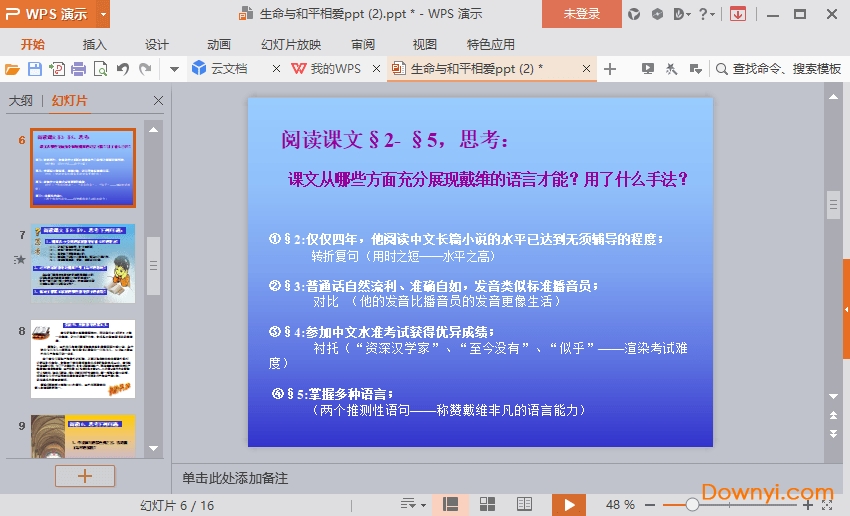Switch to Reading view icon
The height and width of the screenshot is (516, 850).
524,505
